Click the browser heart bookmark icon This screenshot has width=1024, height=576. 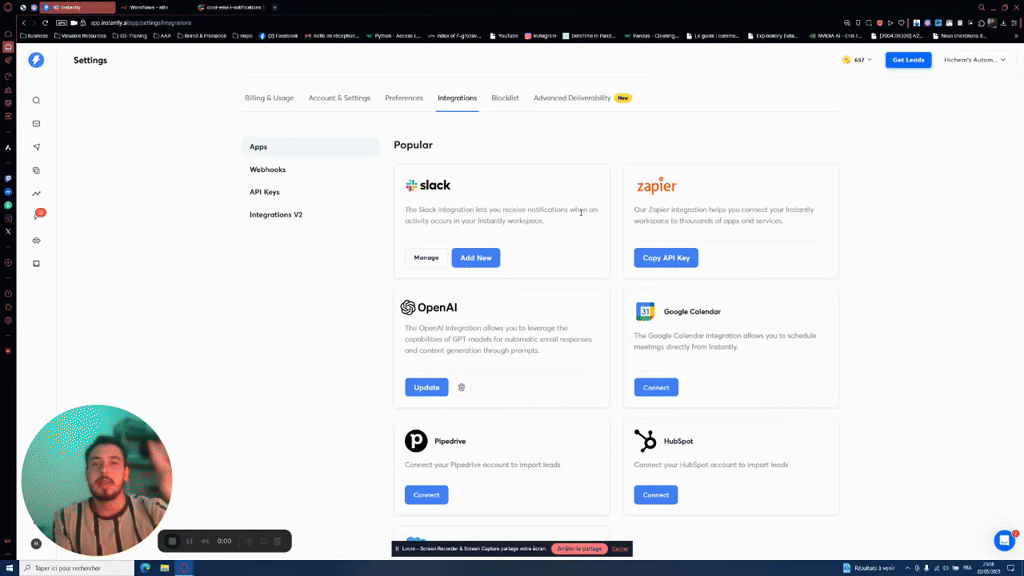[x=901, y=23]
